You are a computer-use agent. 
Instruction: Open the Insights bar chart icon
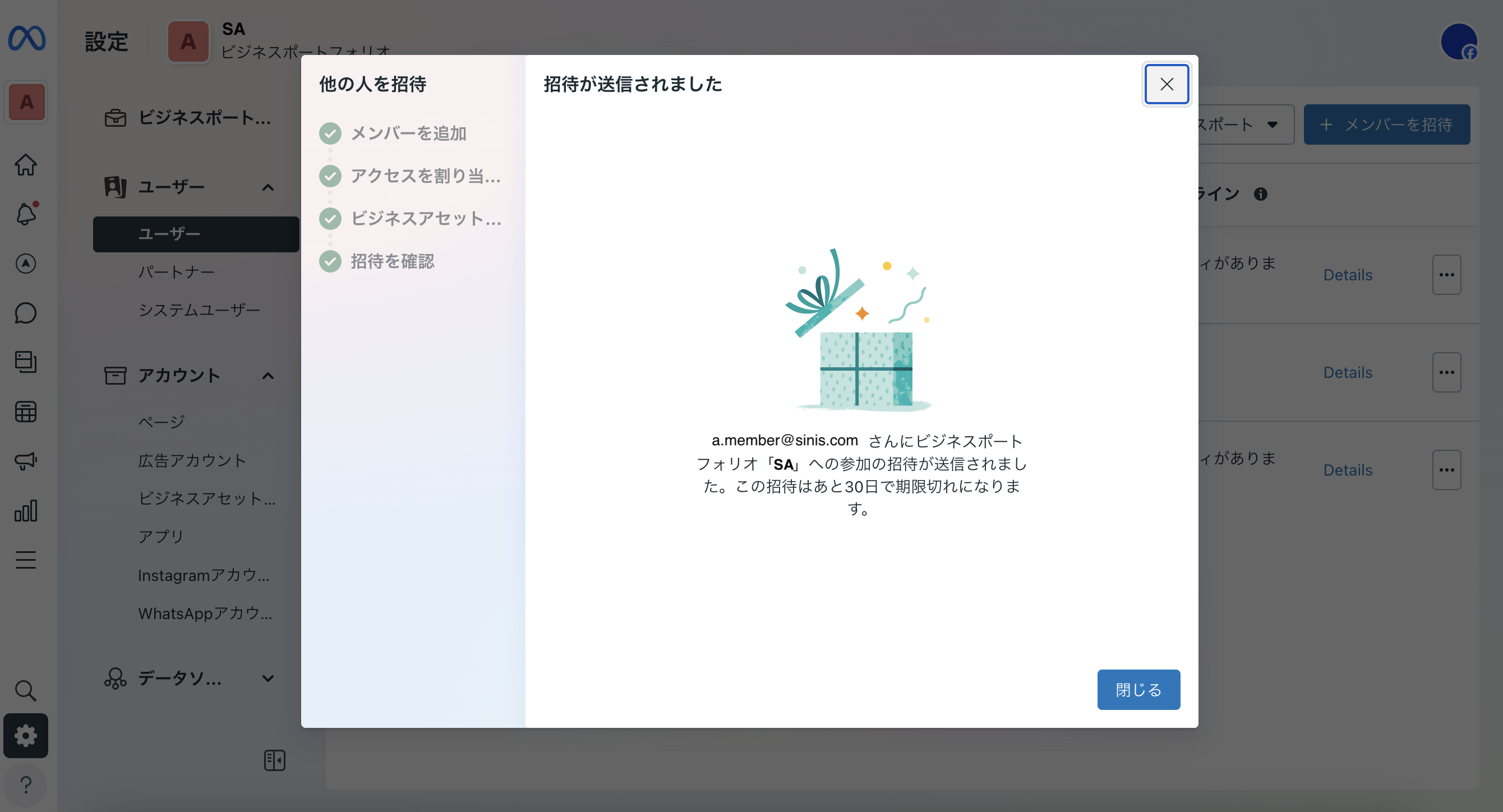click(x=26, y=510)
